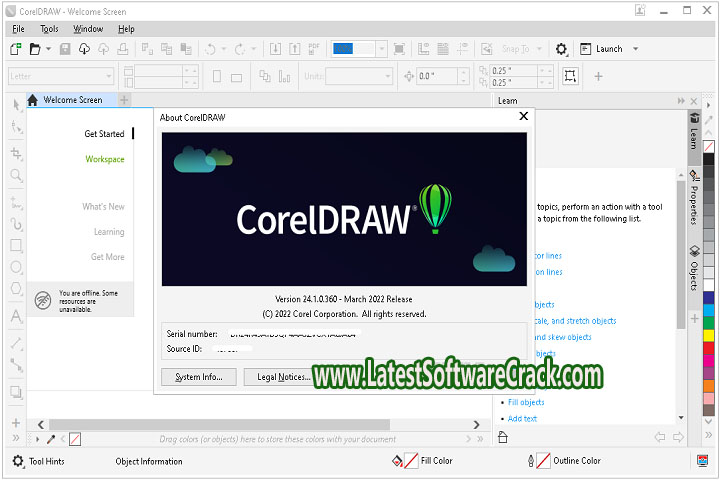Click the Import icon
Screen dimensions: 720x480
275,49
